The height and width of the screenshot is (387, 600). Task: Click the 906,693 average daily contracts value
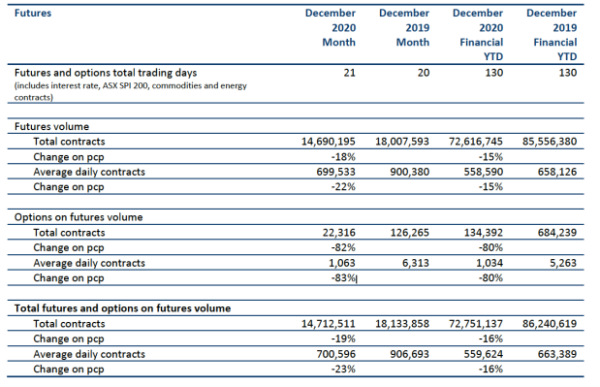[410, 354]
